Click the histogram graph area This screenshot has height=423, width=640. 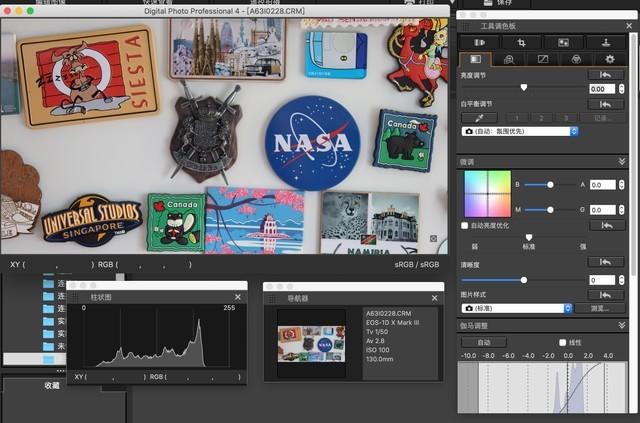tap(156, 338)
